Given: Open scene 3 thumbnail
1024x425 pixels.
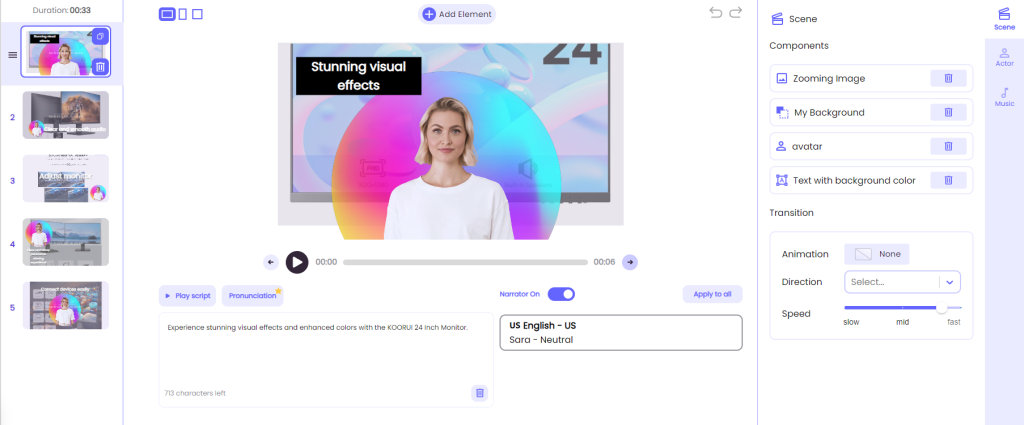Looking at the screenshot, I should 66,178.
